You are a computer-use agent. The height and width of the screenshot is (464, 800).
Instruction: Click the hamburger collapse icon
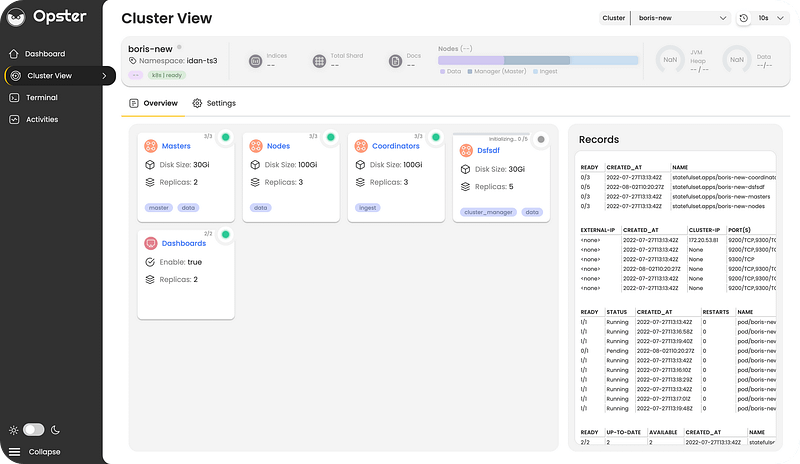point(15,452)
